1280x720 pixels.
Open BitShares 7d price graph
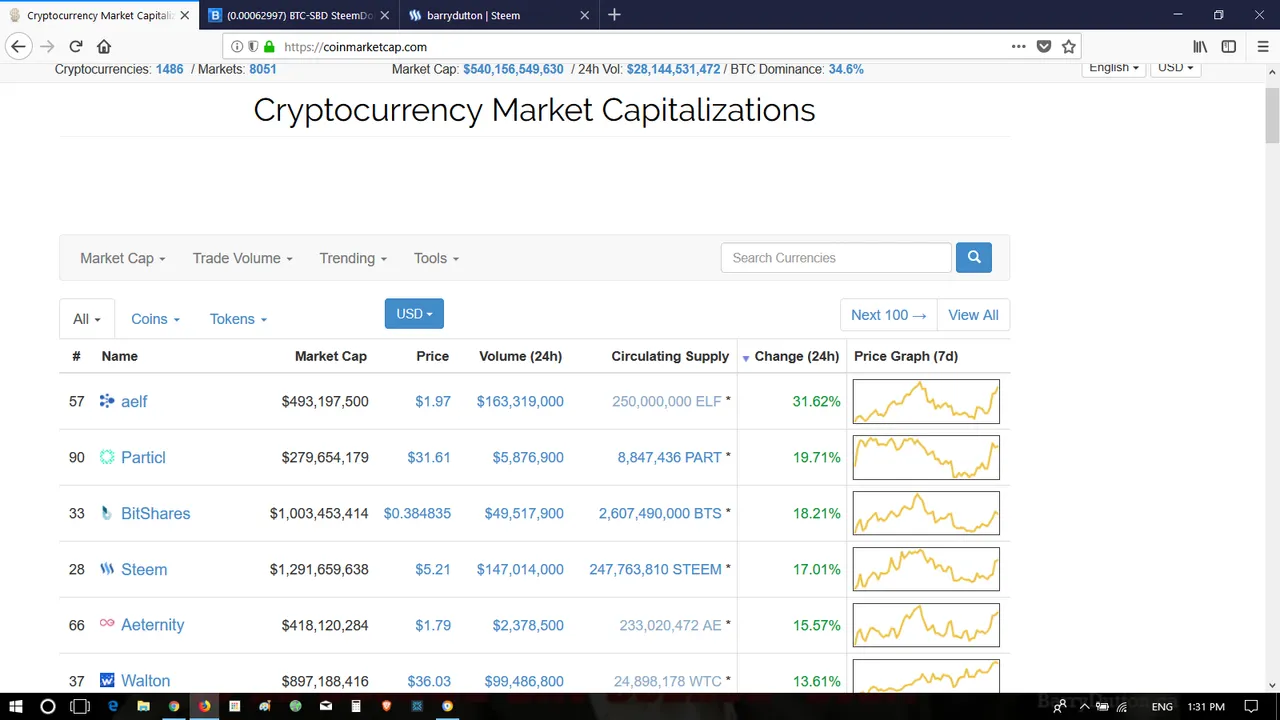click(x=926, y=513)
